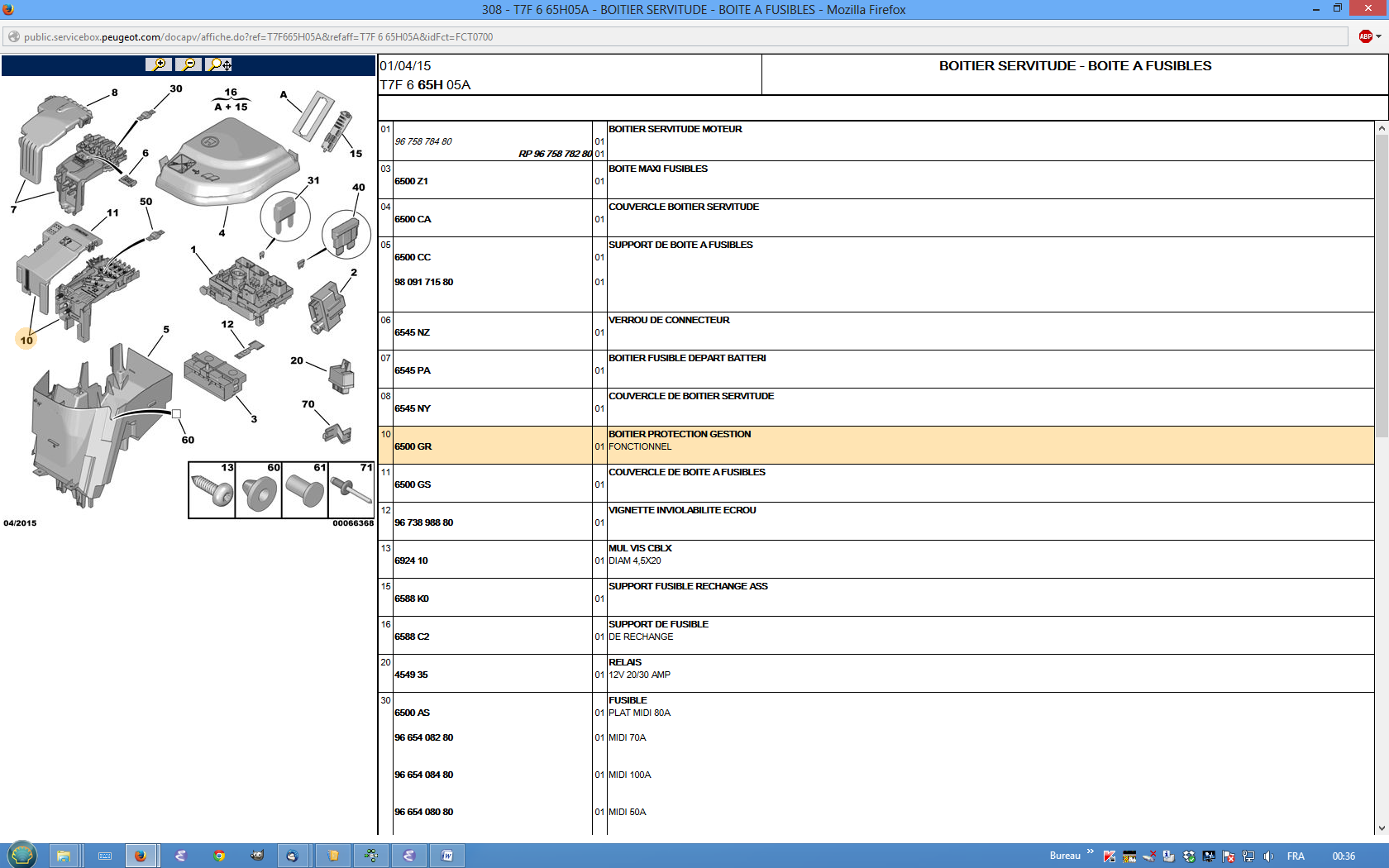Click replacement reference RP 96 758 782 80
The height and width of the screenshot is (868, 1389).
pos(555,154)
